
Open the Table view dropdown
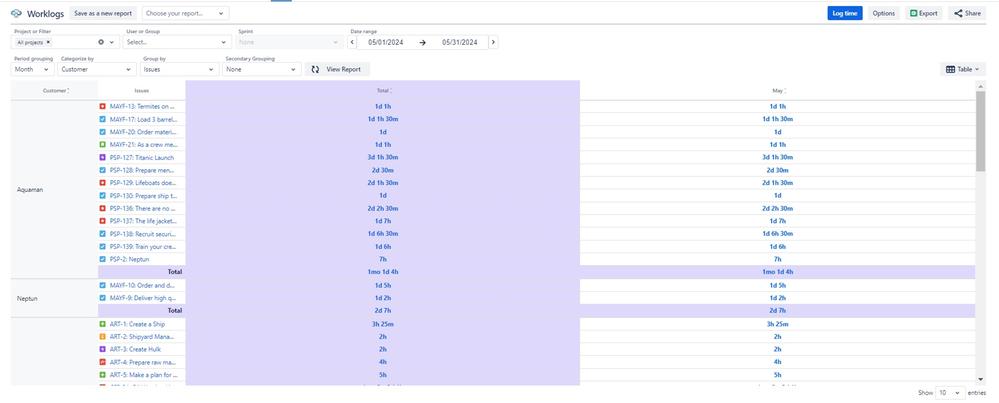pyautogui.click(x=963, y=69)
